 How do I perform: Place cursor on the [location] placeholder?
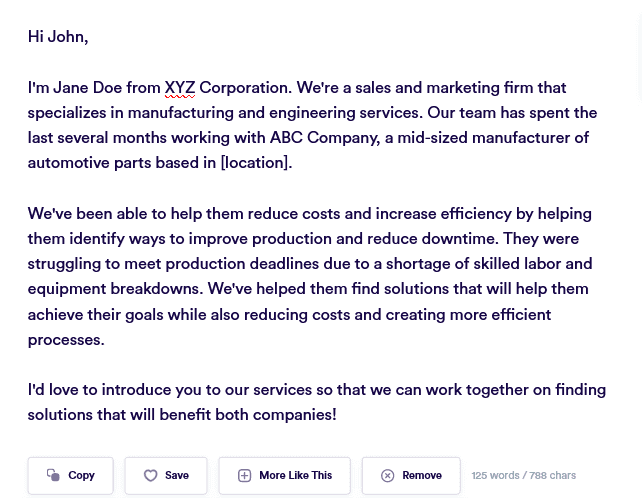pos(256,163)
